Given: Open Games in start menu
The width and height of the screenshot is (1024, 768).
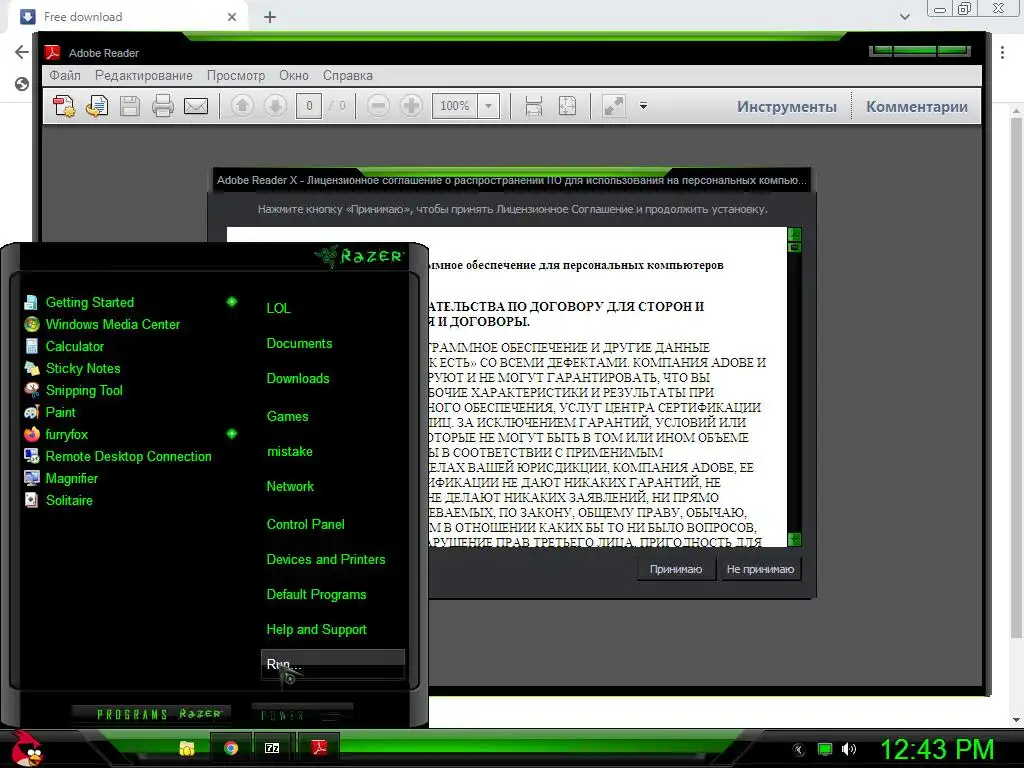Looking at the screenshot, I should point(287,417).
